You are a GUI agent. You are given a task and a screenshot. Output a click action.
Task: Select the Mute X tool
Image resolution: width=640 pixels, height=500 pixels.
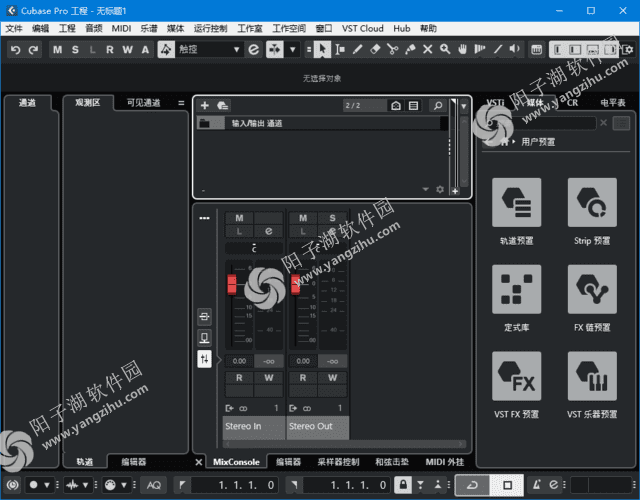(427, 49)
